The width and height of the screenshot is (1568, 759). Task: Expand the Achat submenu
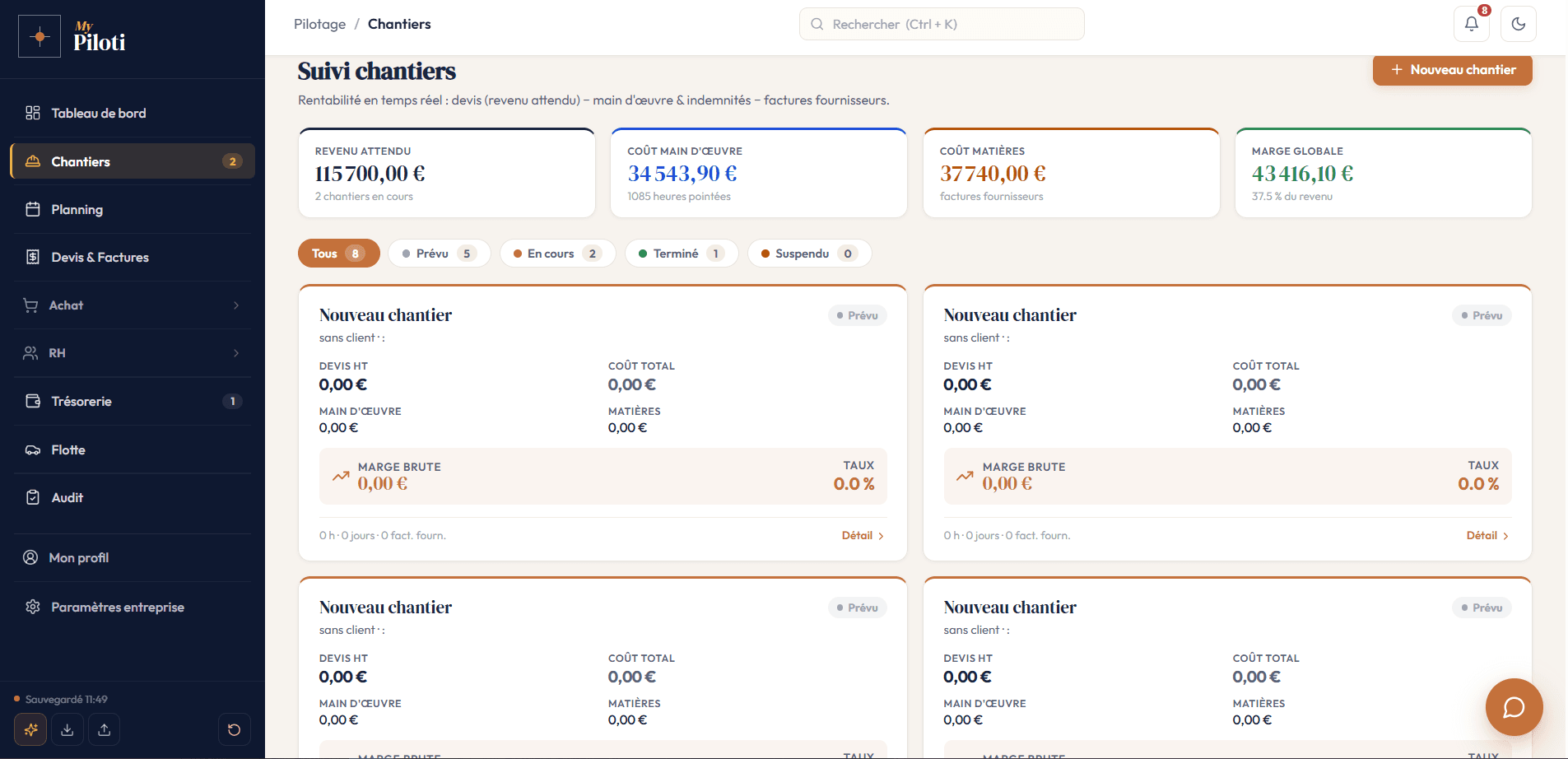(133, 305)
